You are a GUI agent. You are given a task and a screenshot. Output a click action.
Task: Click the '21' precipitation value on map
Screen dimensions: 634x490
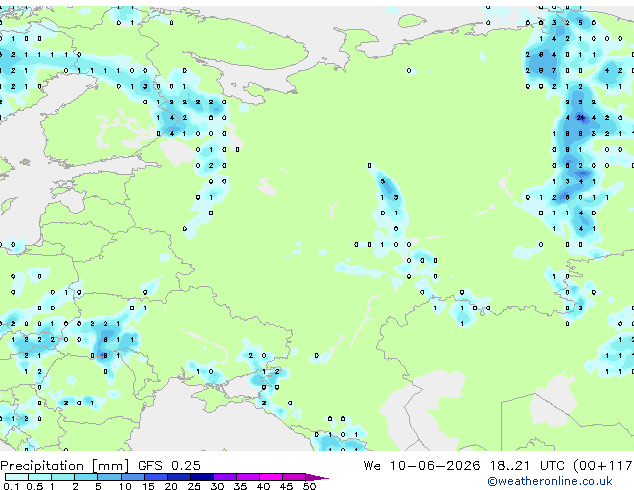581,118
